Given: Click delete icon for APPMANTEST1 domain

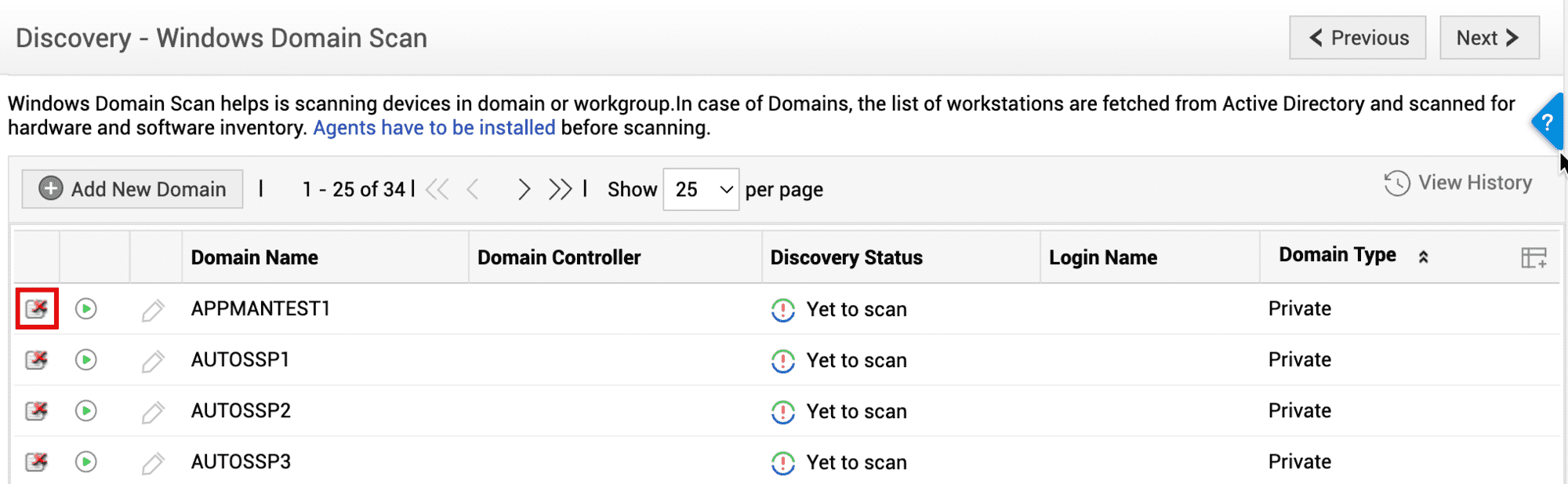Looking at the screenshot, I should tap(37, 309).
